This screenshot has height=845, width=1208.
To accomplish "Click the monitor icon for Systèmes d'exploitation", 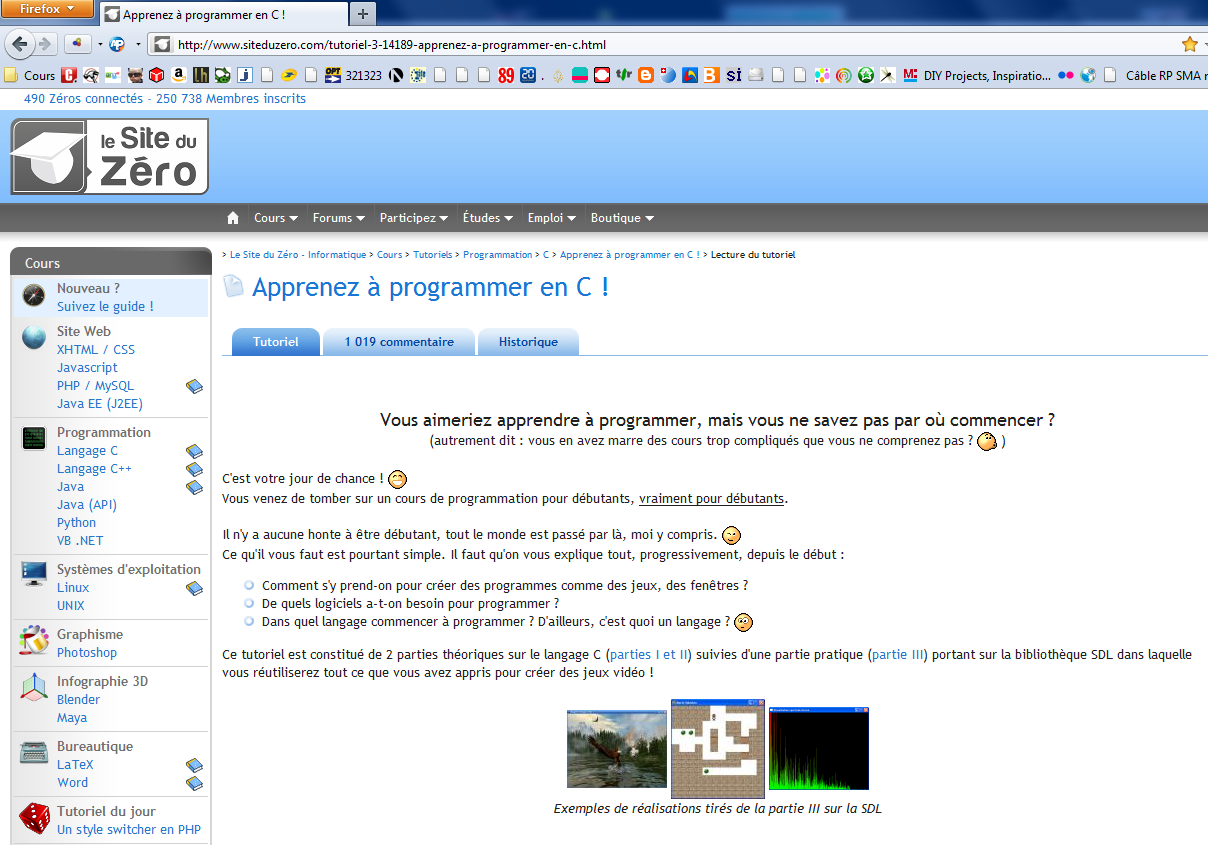I will tap(34, 575).
